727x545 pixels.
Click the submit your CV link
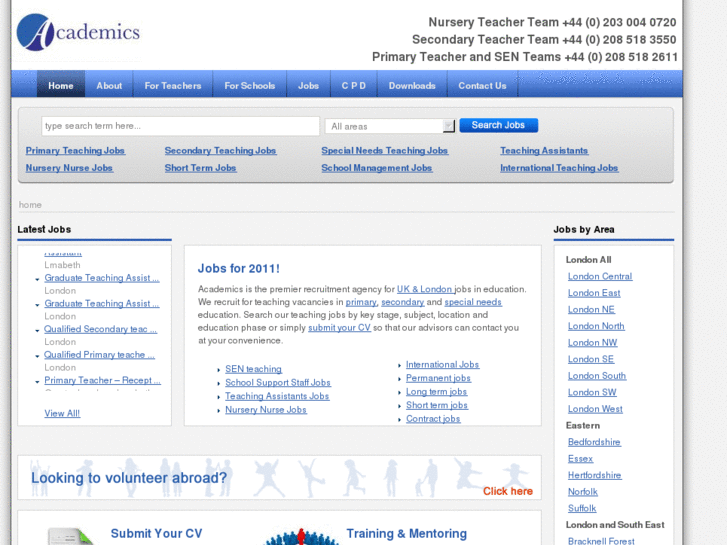click(x=339, y=328)
